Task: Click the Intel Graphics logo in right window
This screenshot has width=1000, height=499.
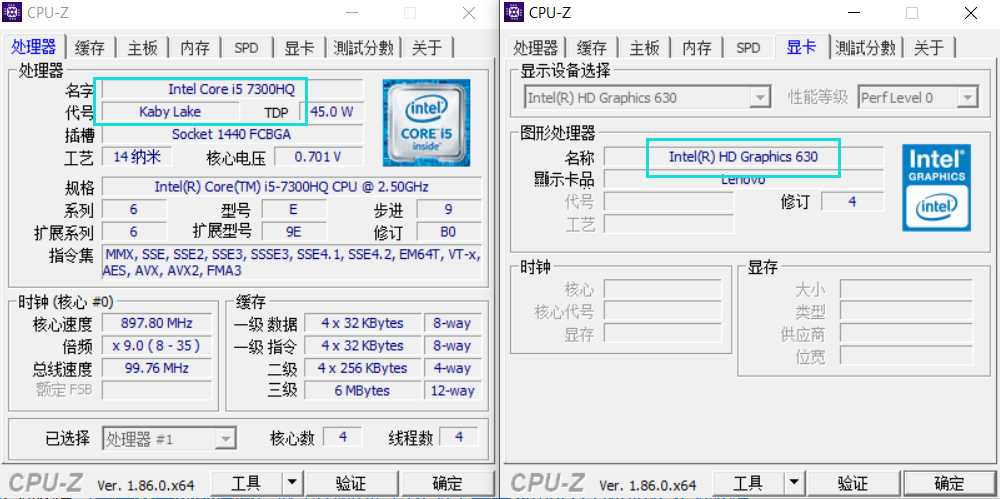Action: pyautogui.click(x=936, y=187)
